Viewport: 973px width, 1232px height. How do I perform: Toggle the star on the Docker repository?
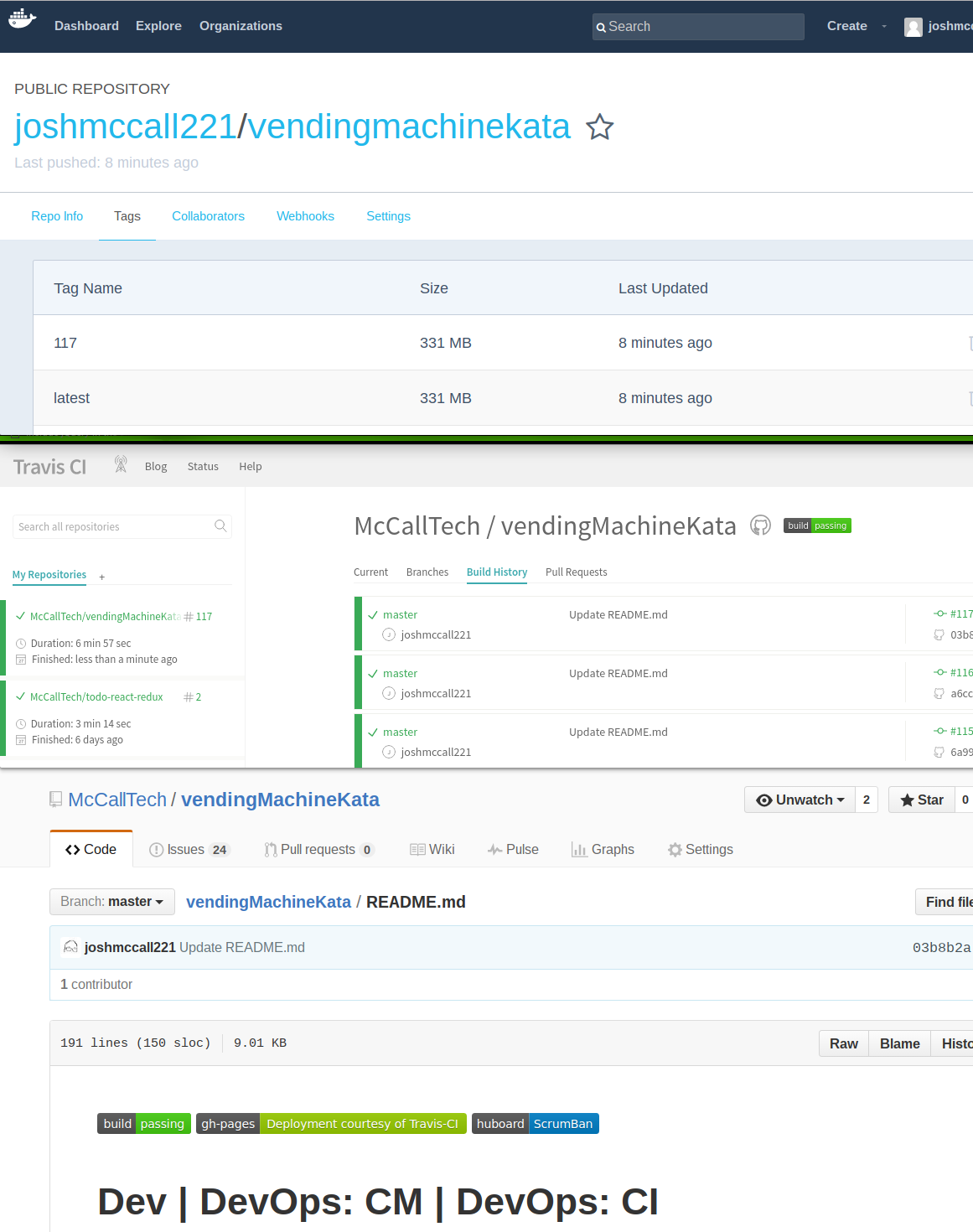point(600,127)
